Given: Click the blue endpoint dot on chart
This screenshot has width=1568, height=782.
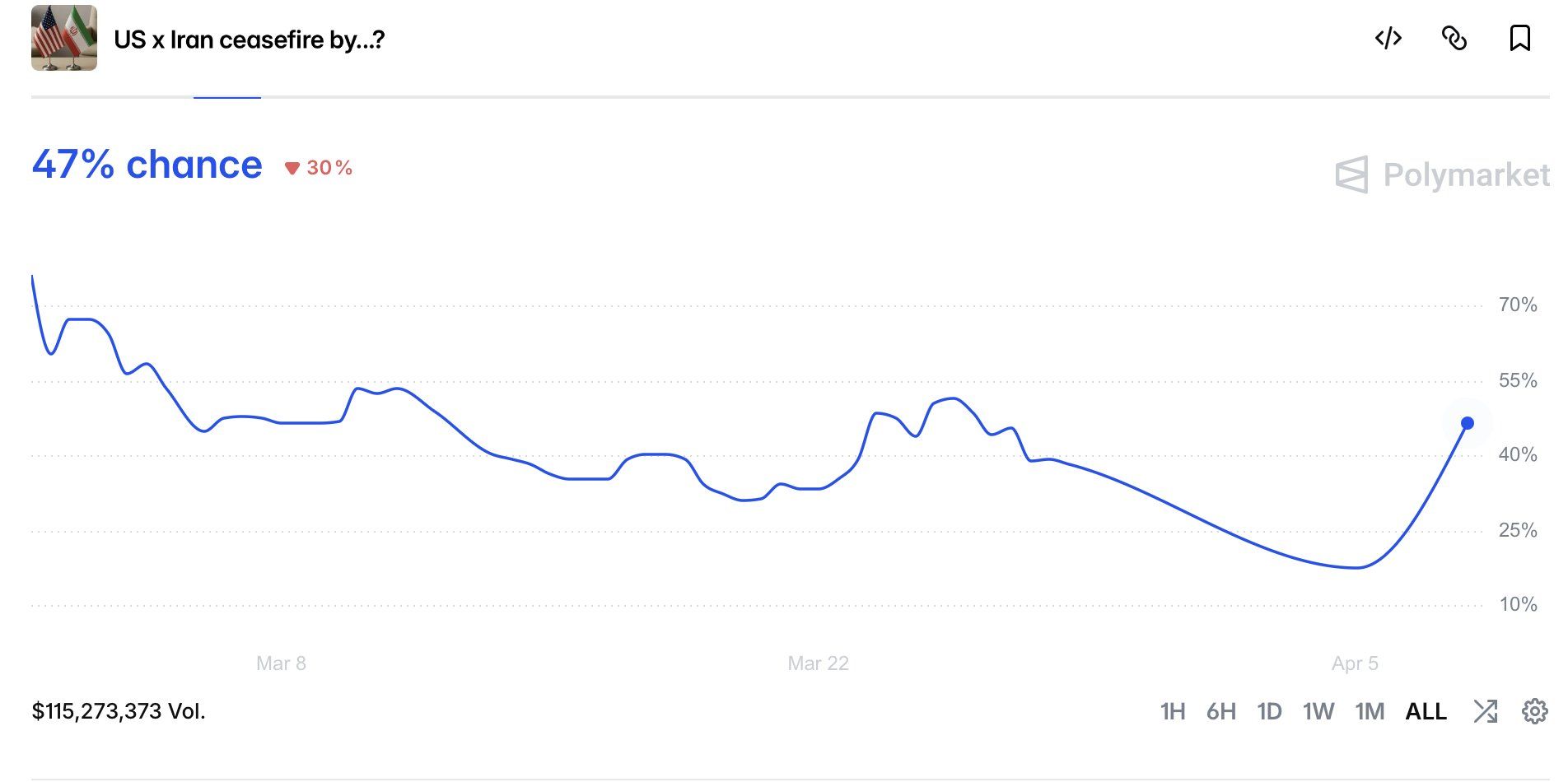Looking at the screenshot, I should point(1468,423).
